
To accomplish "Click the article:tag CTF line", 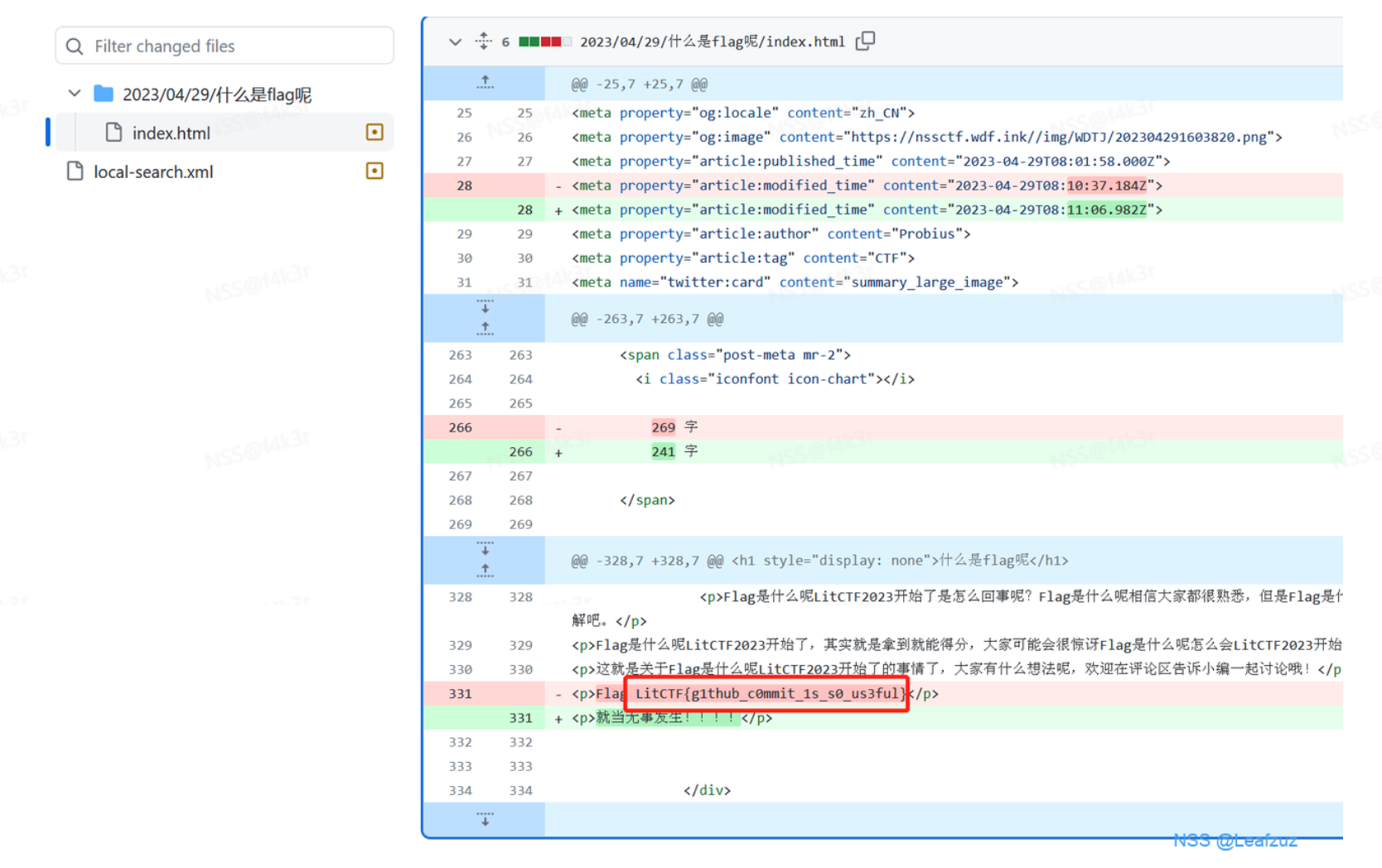I will tap(742, 258).
